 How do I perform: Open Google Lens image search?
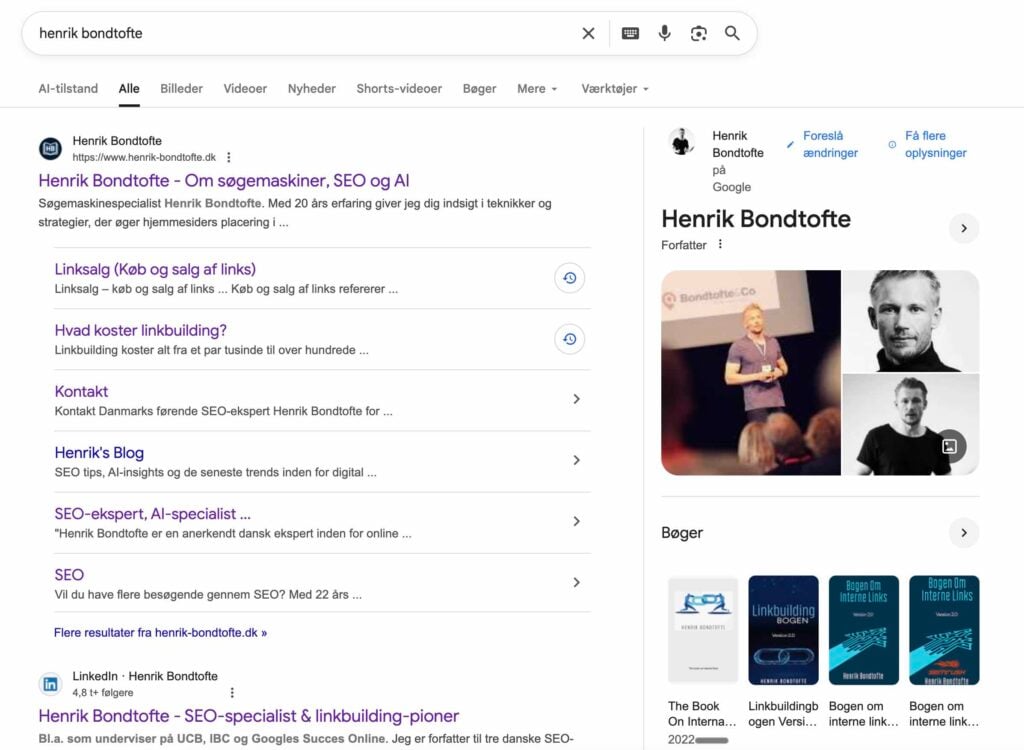point(698,33)
